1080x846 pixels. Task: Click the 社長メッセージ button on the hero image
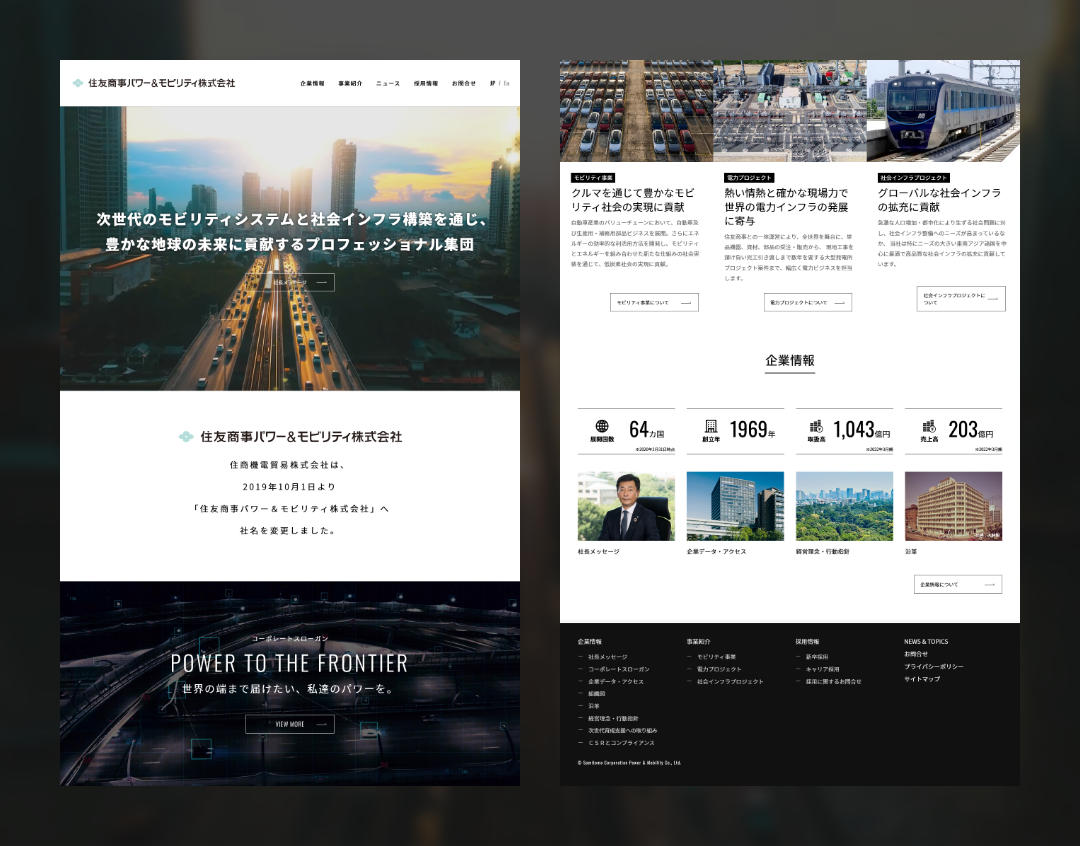(289, 282)
